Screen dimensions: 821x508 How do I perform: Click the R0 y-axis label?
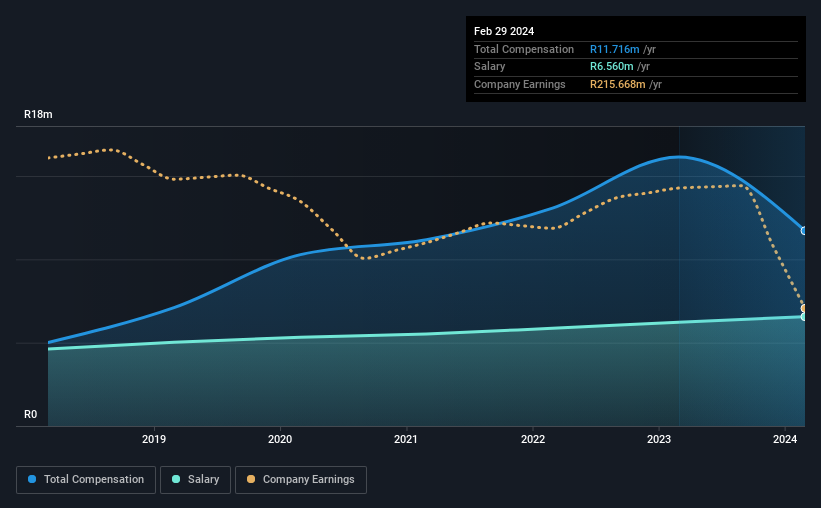(30, 414)
